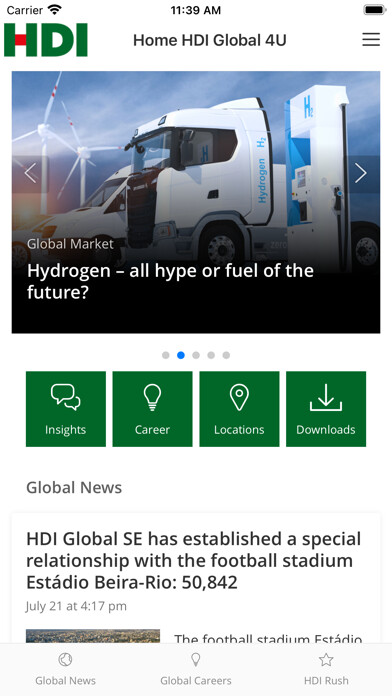Image resolution: width=392 pixels, height=696 pixels.
Task: Select third carousel page dot
Action: [196, 355]
